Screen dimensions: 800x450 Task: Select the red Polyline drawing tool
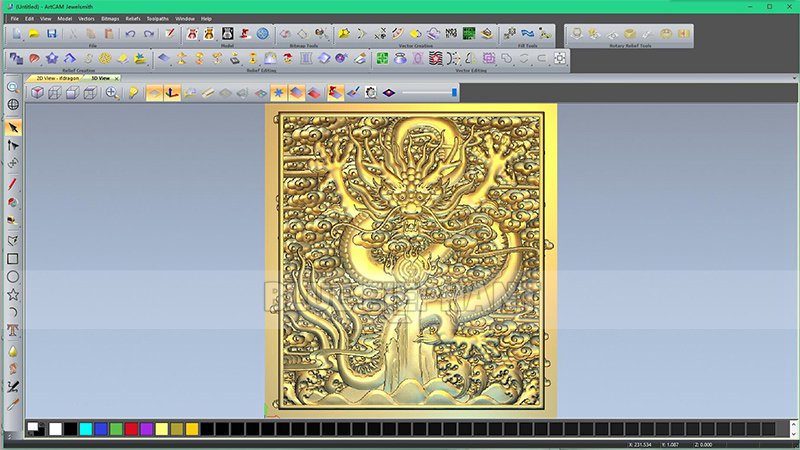tap(13, 184)
